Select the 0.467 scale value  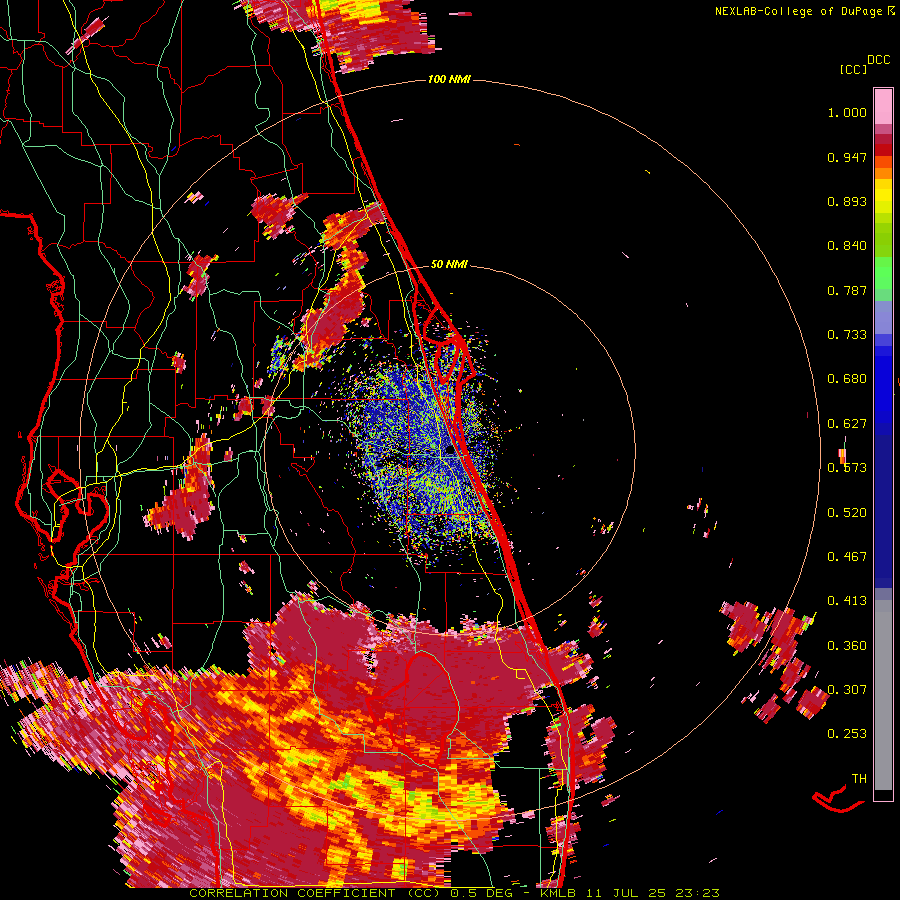pos(847,557)
